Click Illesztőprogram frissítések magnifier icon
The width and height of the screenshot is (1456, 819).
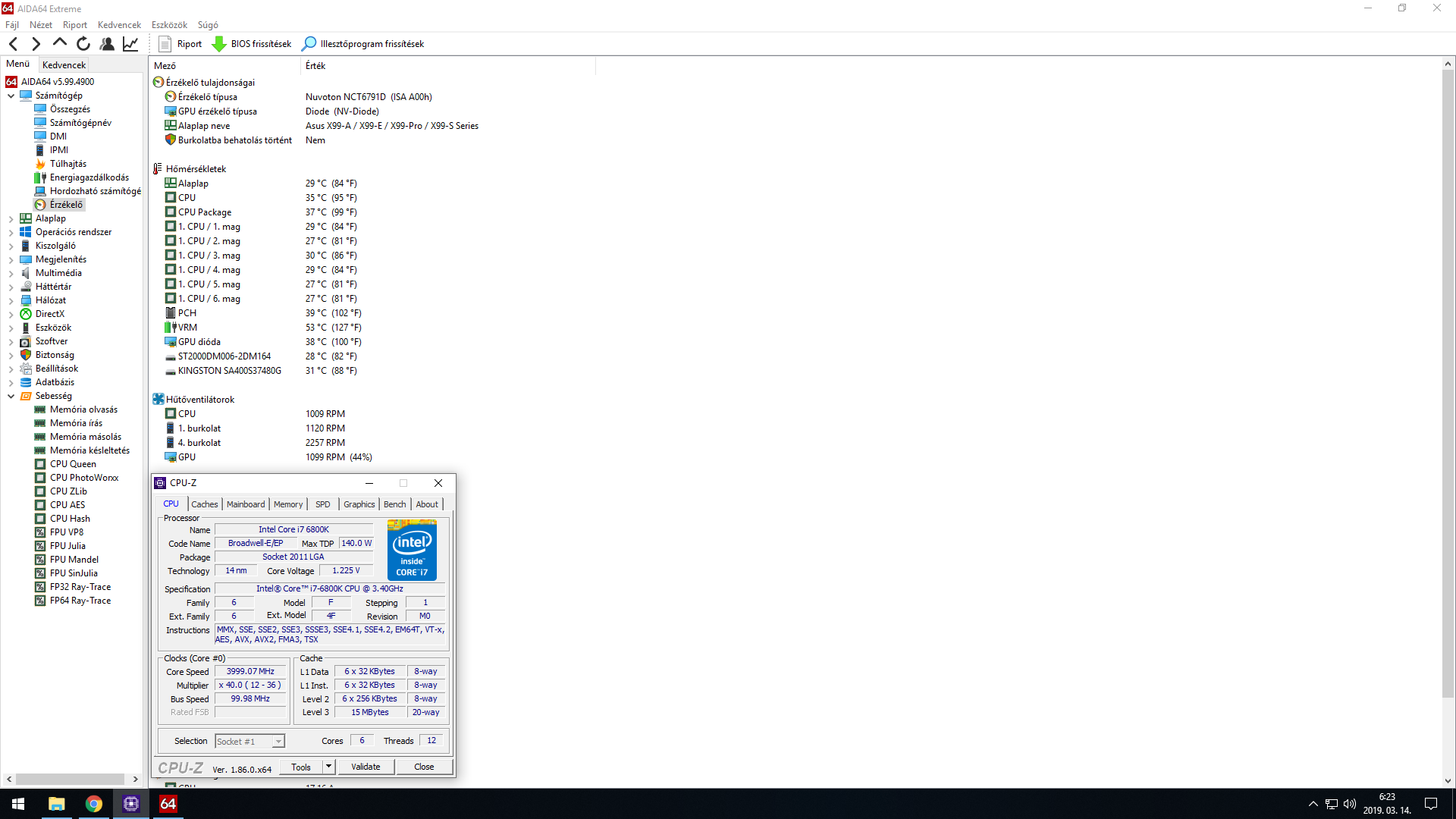tap(309, 44)
